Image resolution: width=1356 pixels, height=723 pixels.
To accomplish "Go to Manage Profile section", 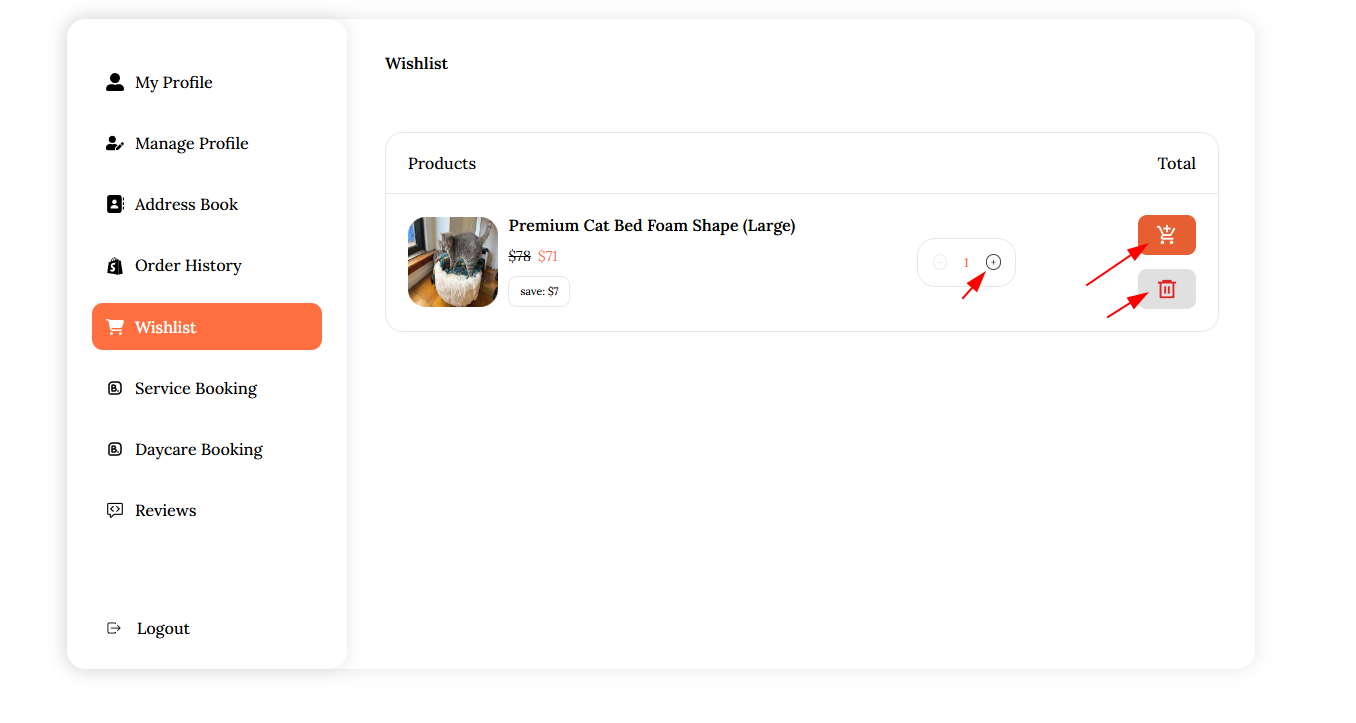I will 192,143.
